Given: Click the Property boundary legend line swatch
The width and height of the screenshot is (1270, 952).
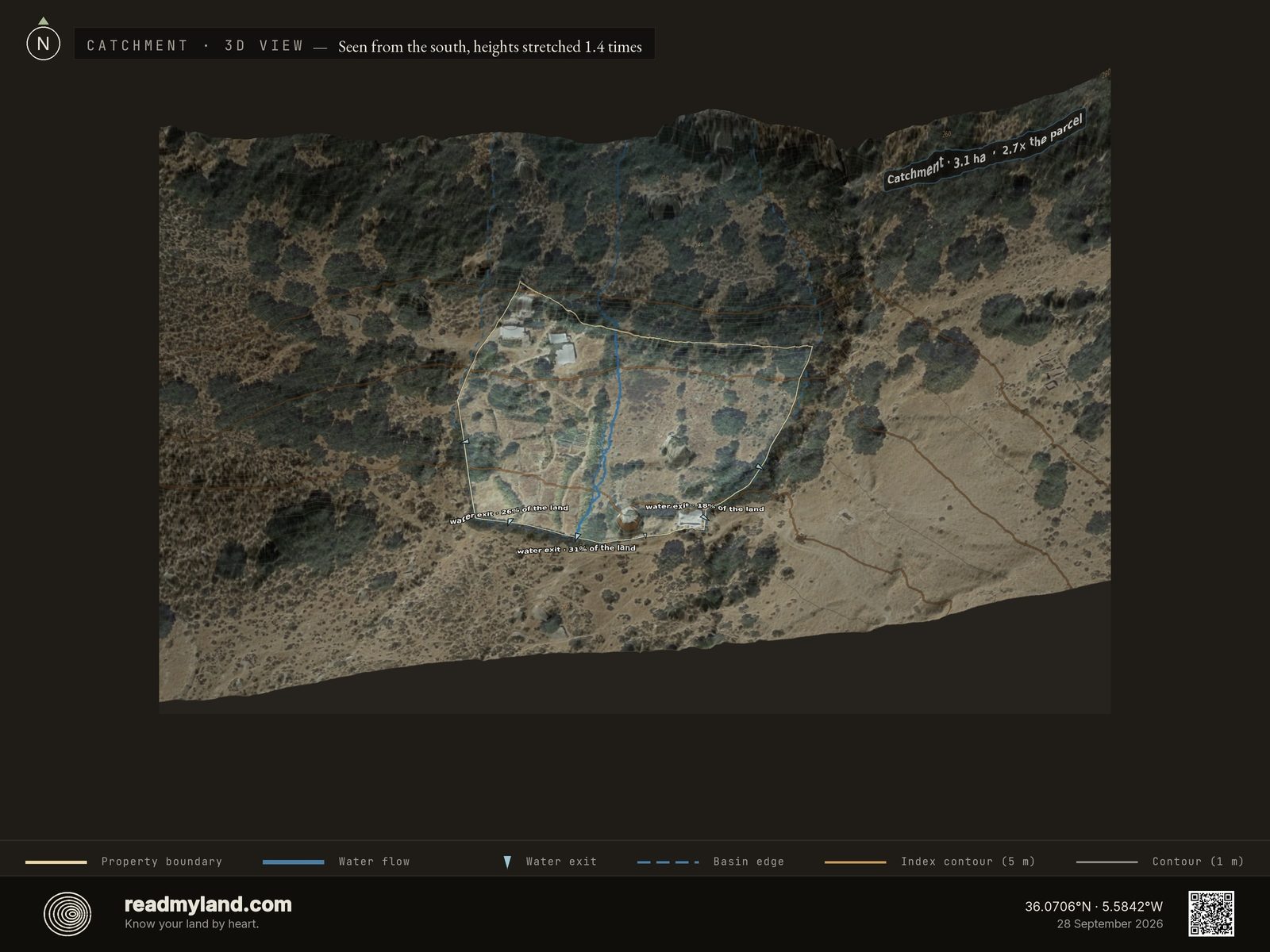Looking at the screenshot, I should point(56,862).
